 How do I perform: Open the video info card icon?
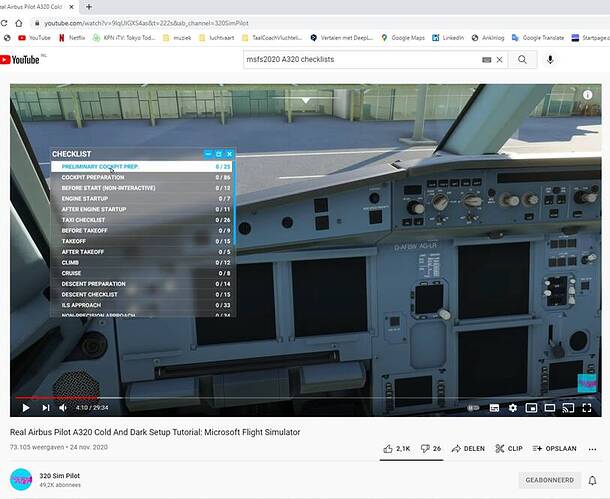(x=587, y=95)
